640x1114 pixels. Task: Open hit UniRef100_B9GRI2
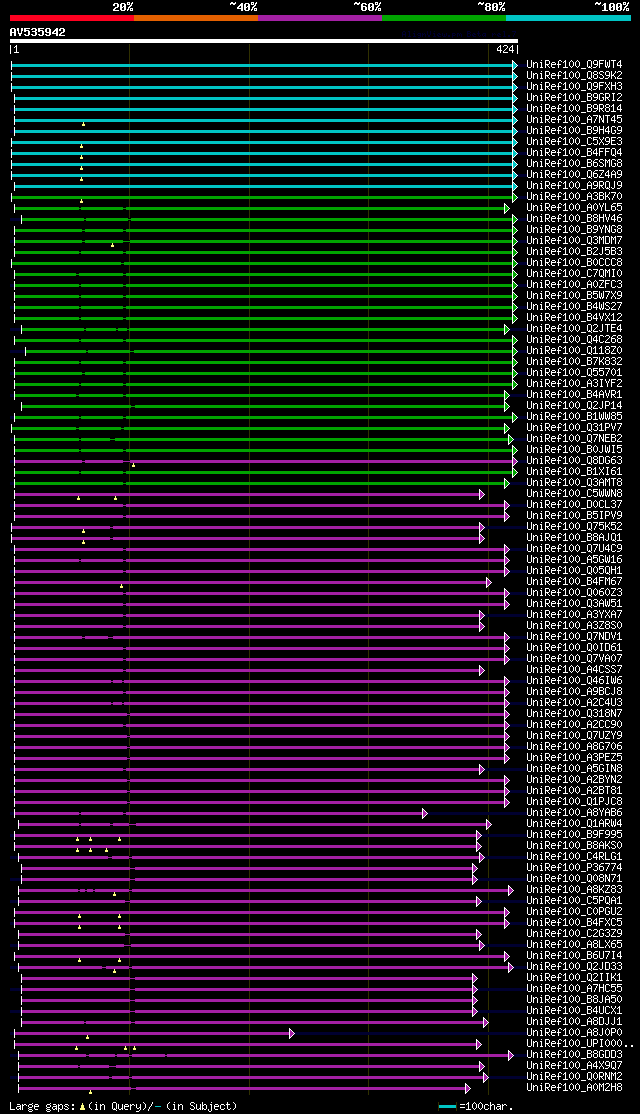575,97
